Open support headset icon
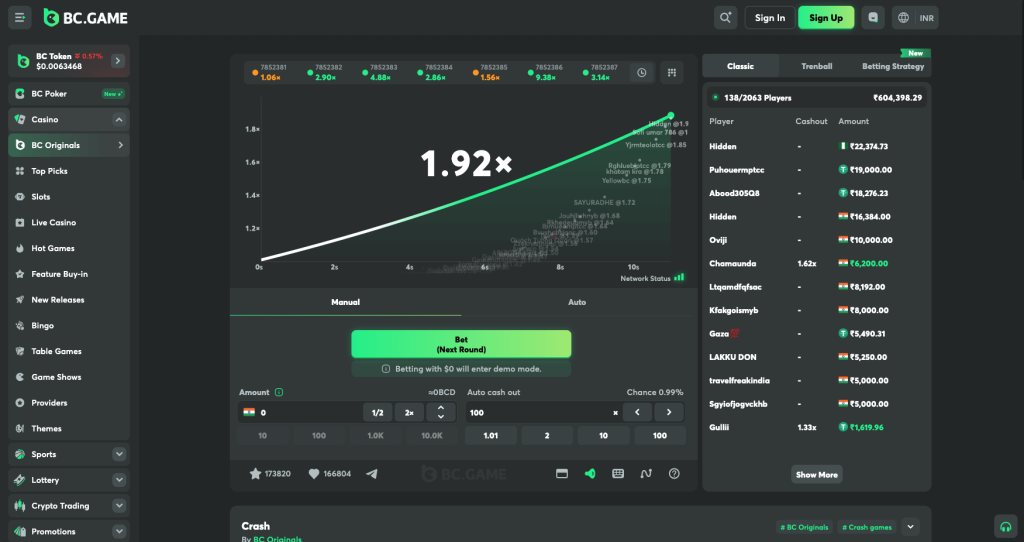 point(1005,527)
